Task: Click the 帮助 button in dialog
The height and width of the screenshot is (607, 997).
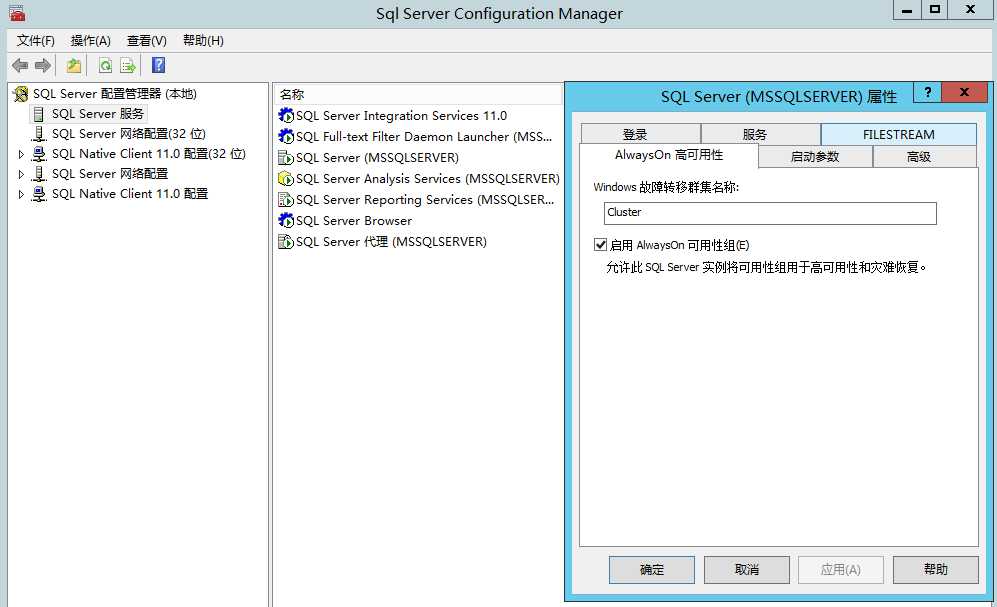Action: [935, 569]
